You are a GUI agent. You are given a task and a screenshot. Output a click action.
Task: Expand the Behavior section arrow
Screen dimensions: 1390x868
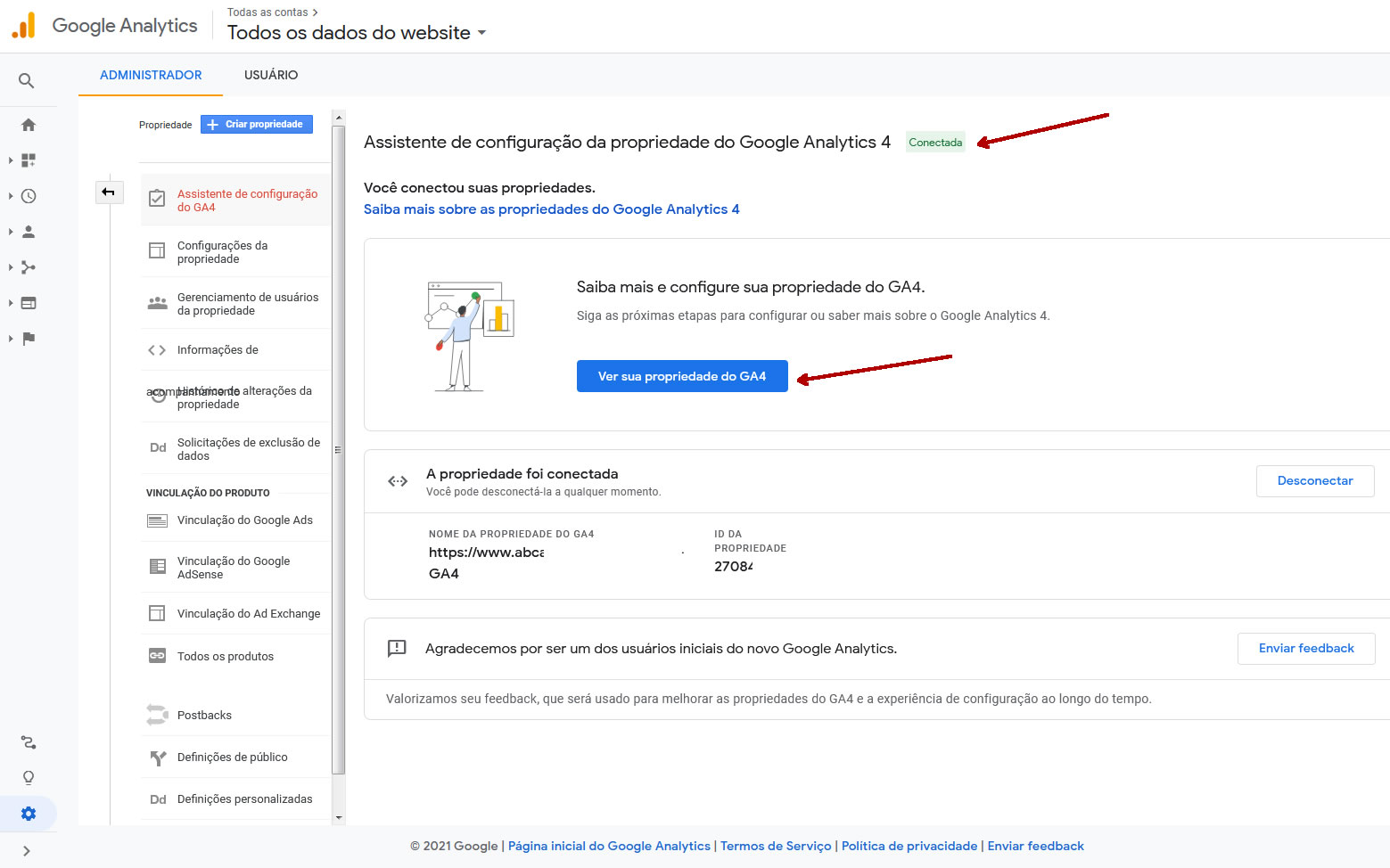tap(11, 303)
